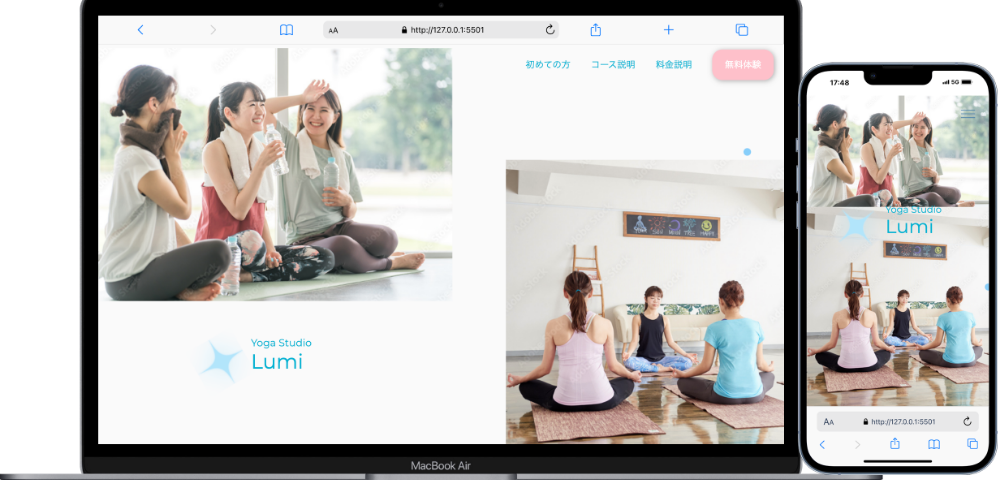Open tab switcher on the phone browser
1000x480 pixels.
(972, 444)
